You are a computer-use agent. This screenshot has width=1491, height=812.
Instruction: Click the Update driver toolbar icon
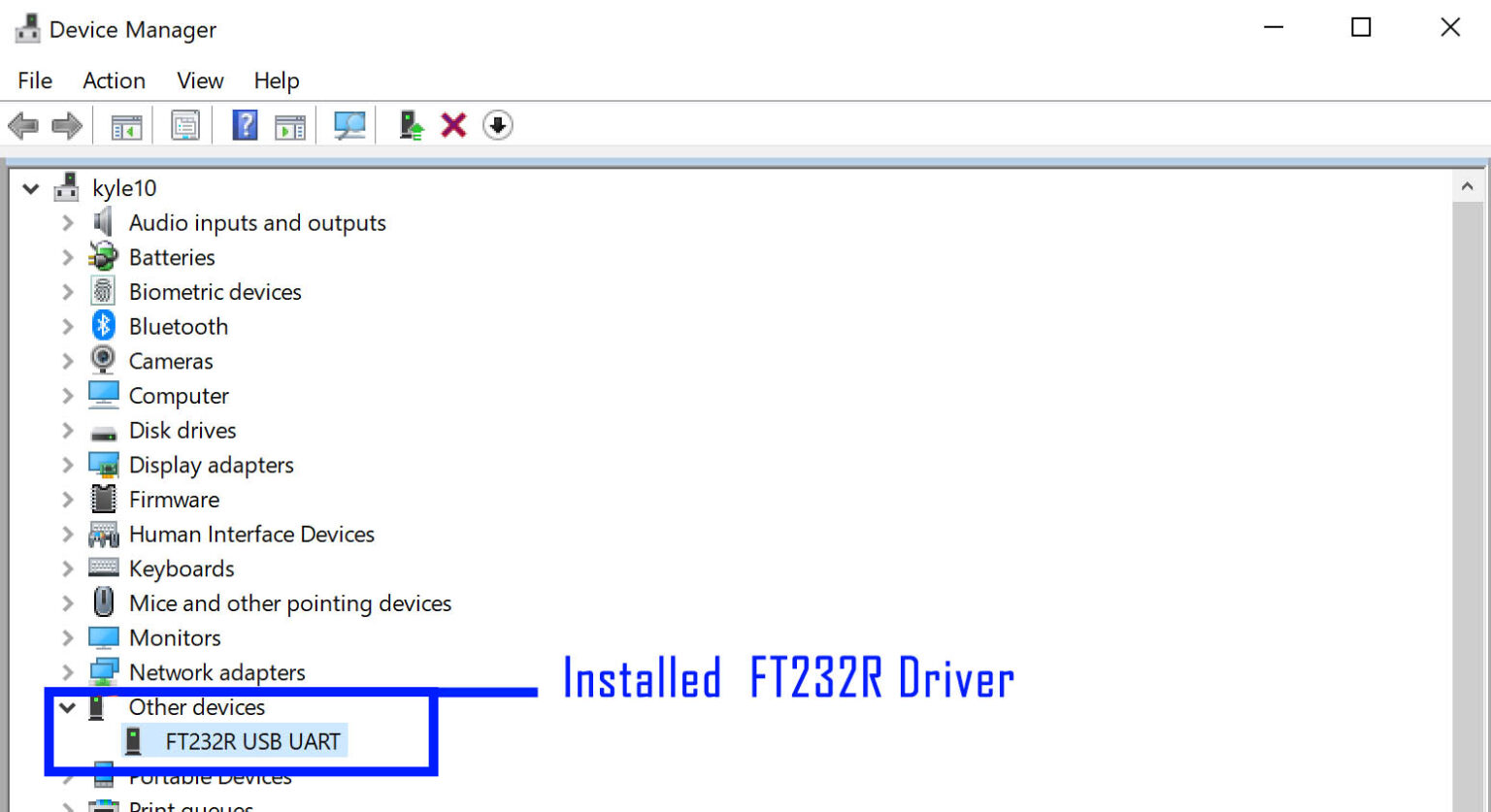pos(410,124)
